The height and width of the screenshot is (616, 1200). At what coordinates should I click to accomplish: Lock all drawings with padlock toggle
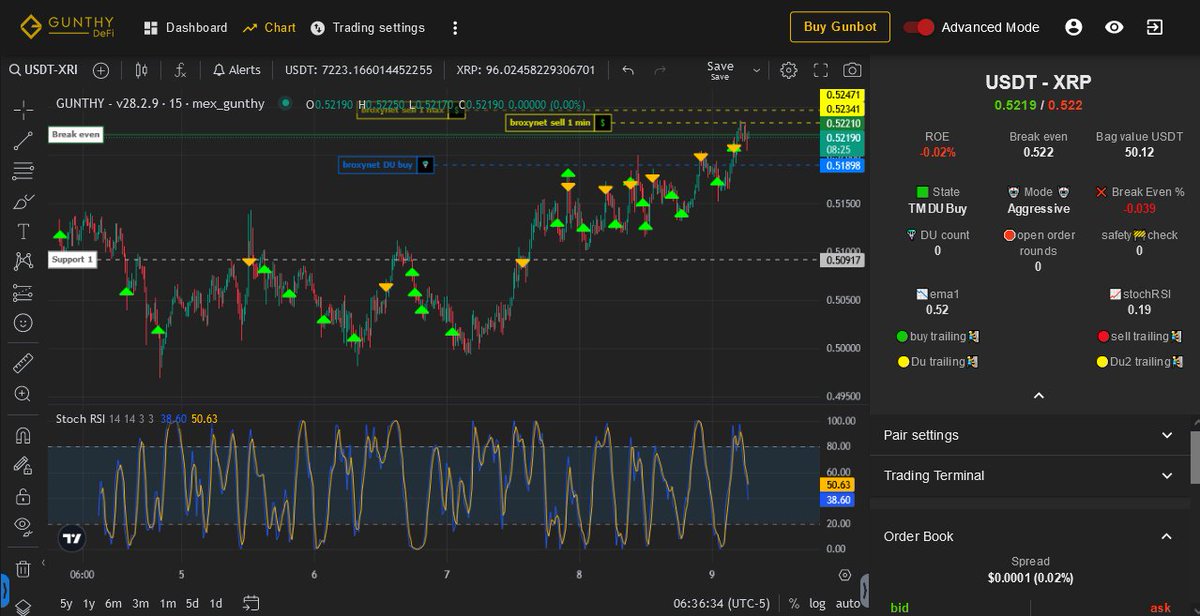click(22, 497)
